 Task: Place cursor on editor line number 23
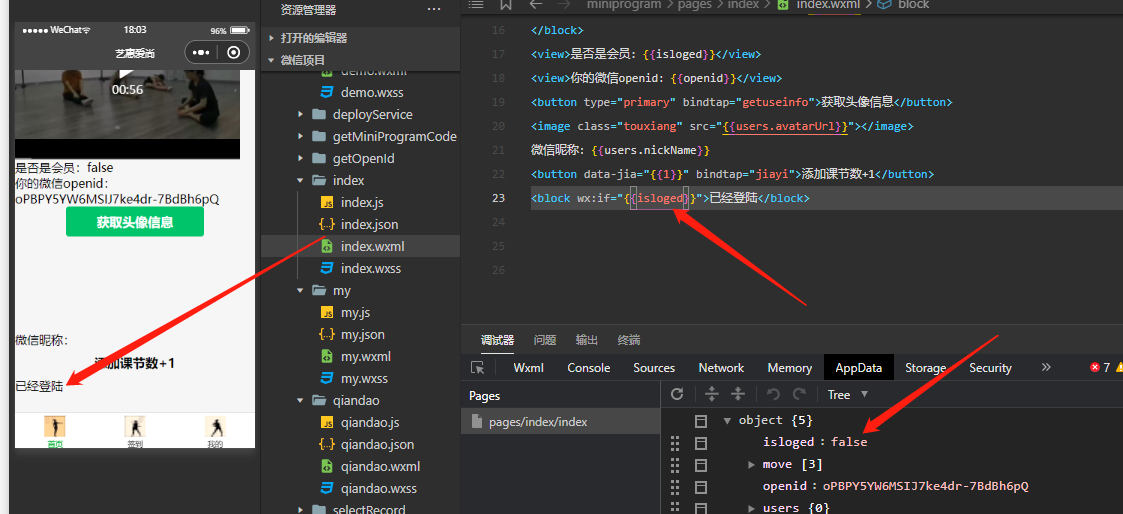coord(498,198)
